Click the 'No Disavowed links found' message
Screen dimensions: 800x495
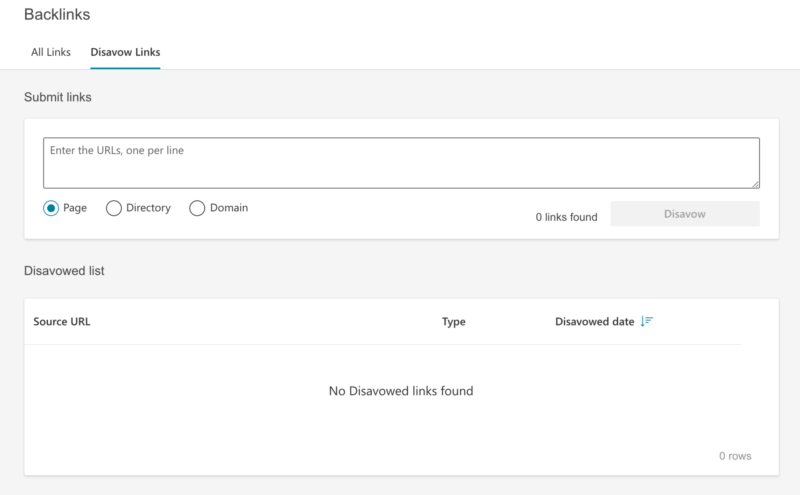tap(400, 391)
